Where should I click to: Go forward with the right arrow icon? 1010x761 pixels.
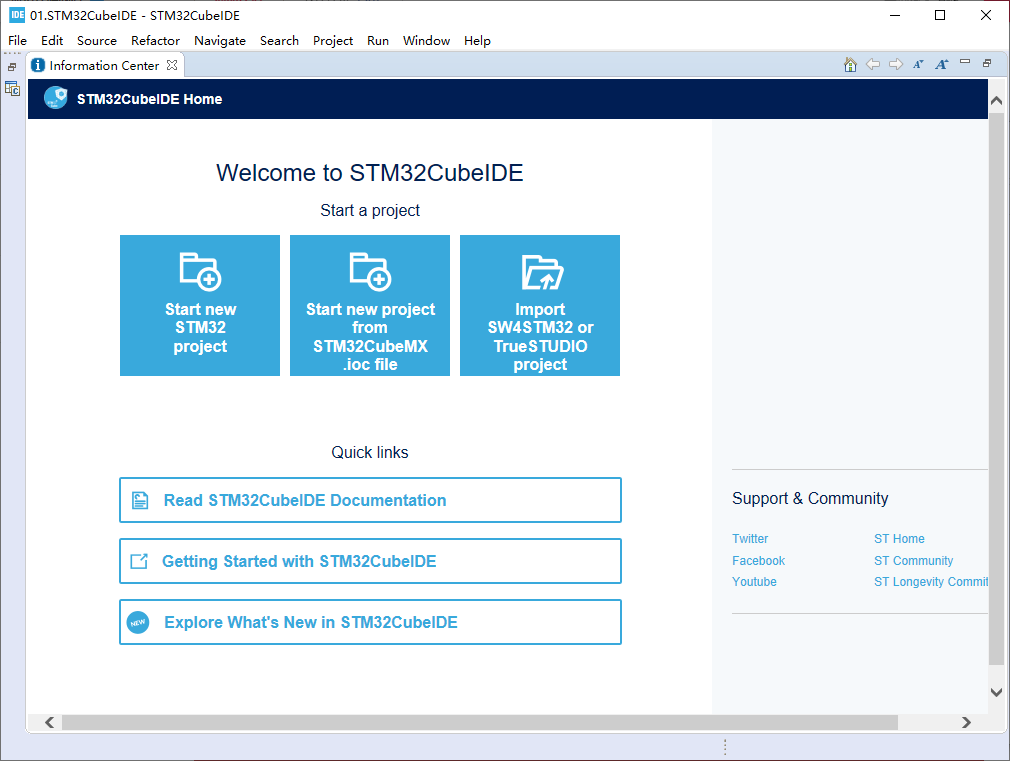pos(896,64)
